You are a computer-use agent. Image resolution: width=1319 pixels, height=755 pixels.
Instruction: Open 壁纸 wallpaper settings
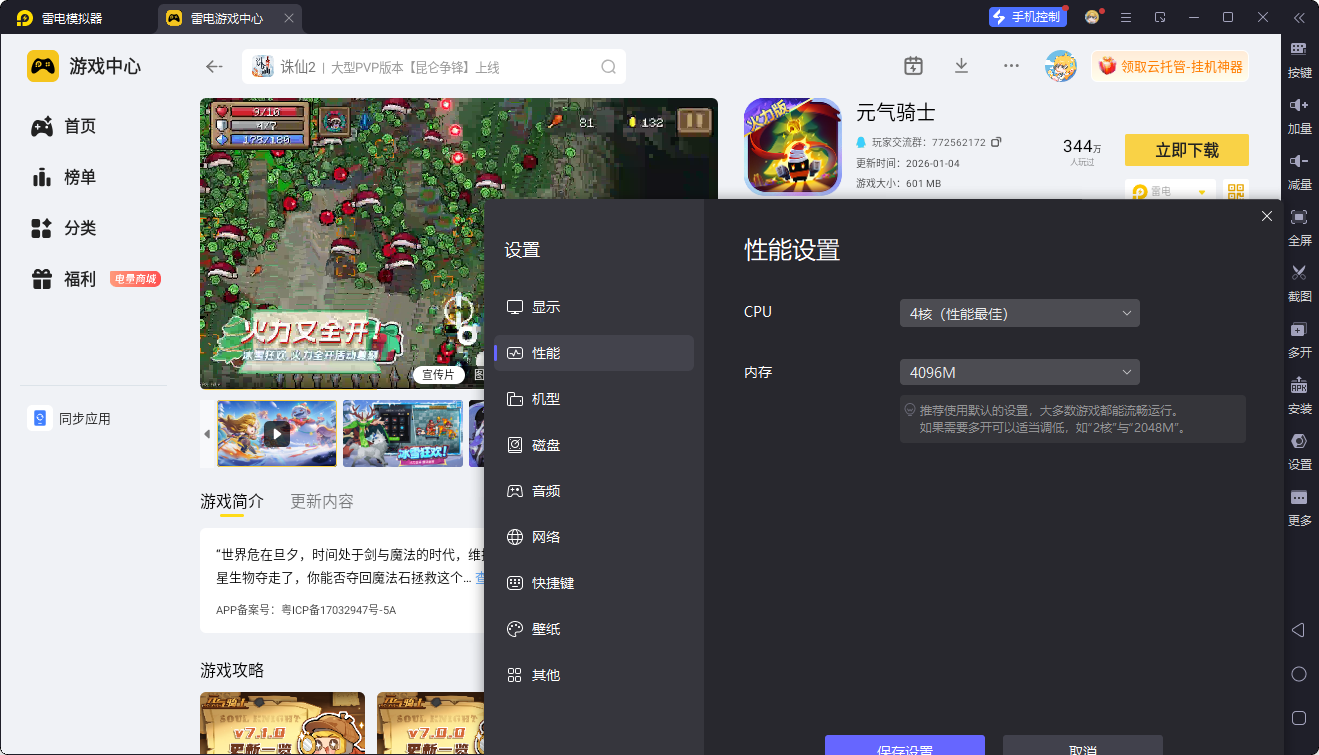(594, 629)
